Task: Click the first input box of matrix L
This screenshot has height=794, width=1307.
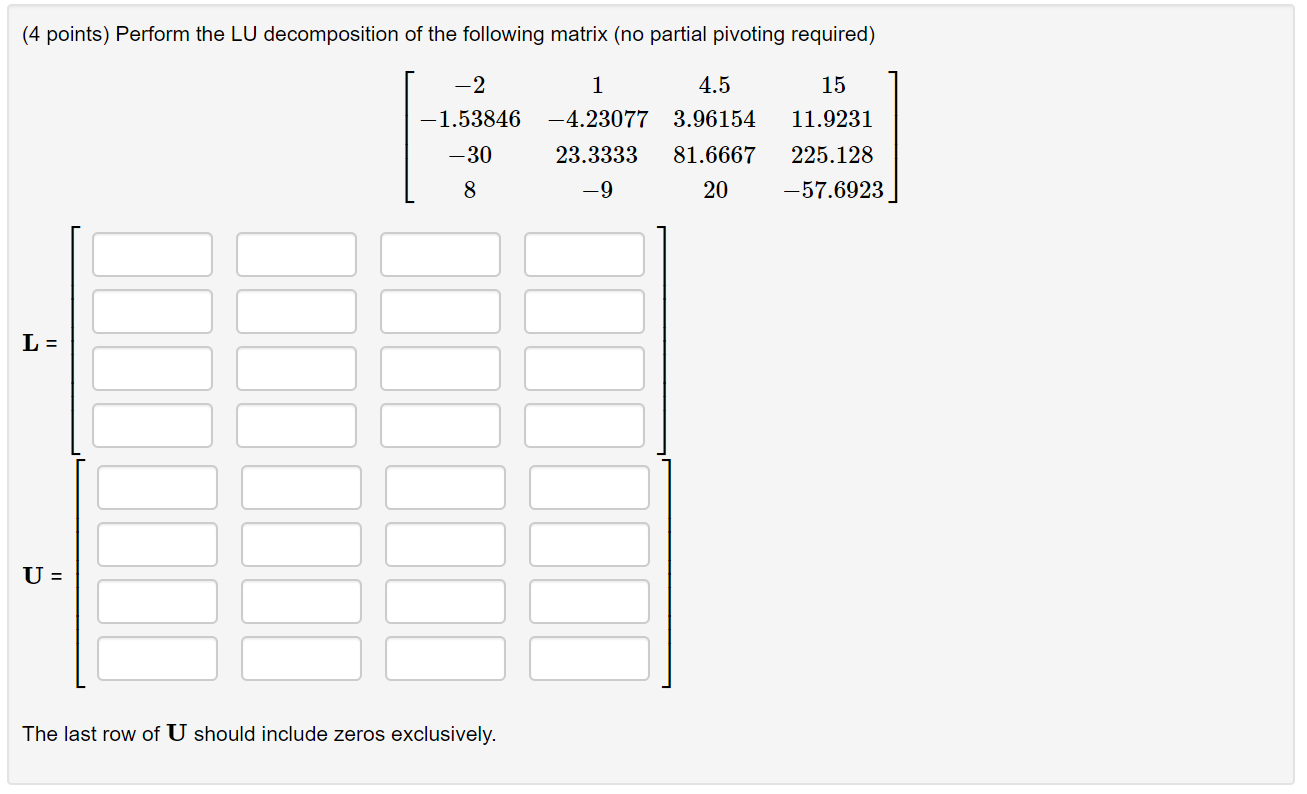Action: pos(152,254)
